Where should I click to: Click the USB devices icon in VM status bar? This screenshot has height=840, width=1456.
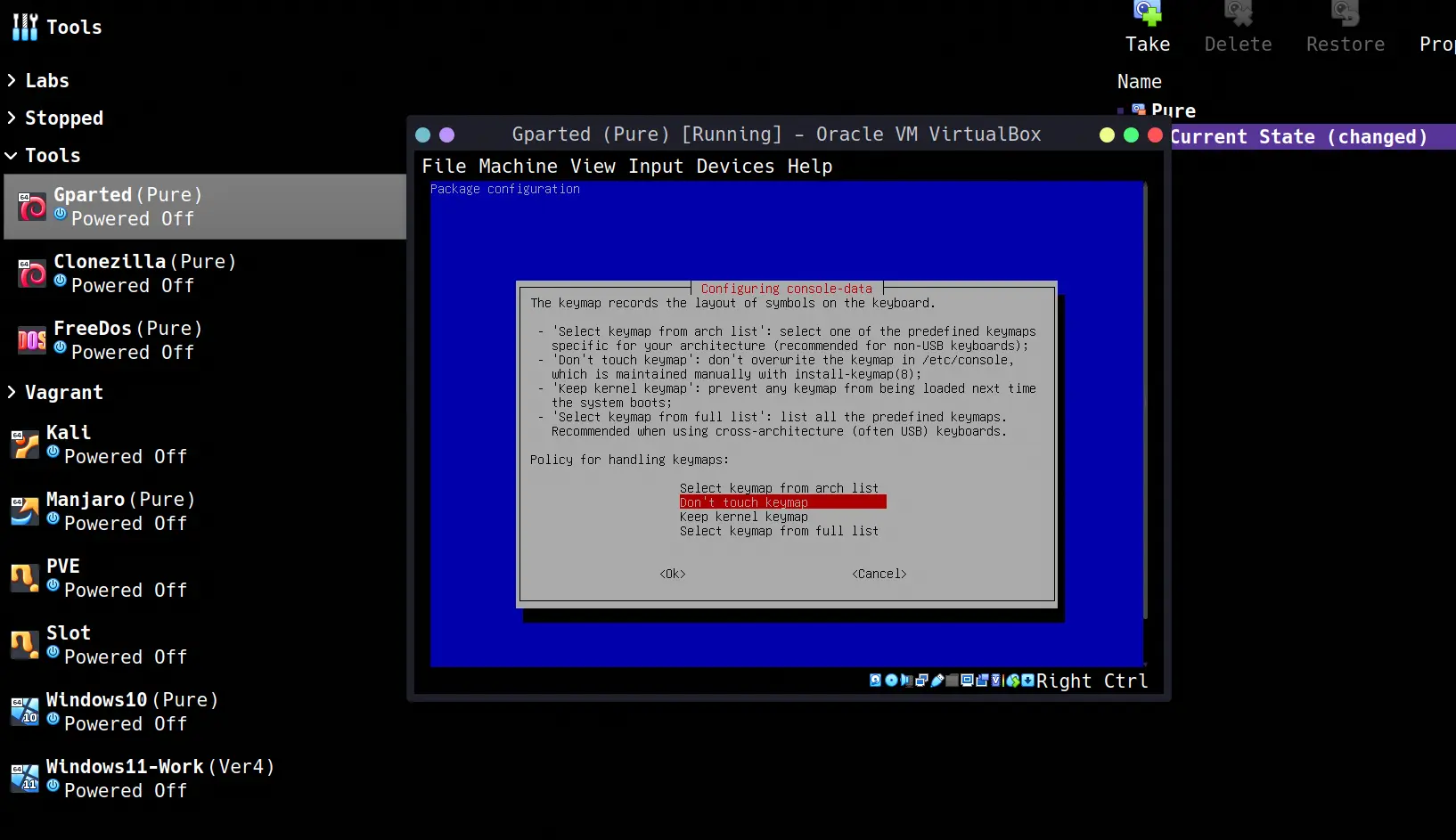937,681
